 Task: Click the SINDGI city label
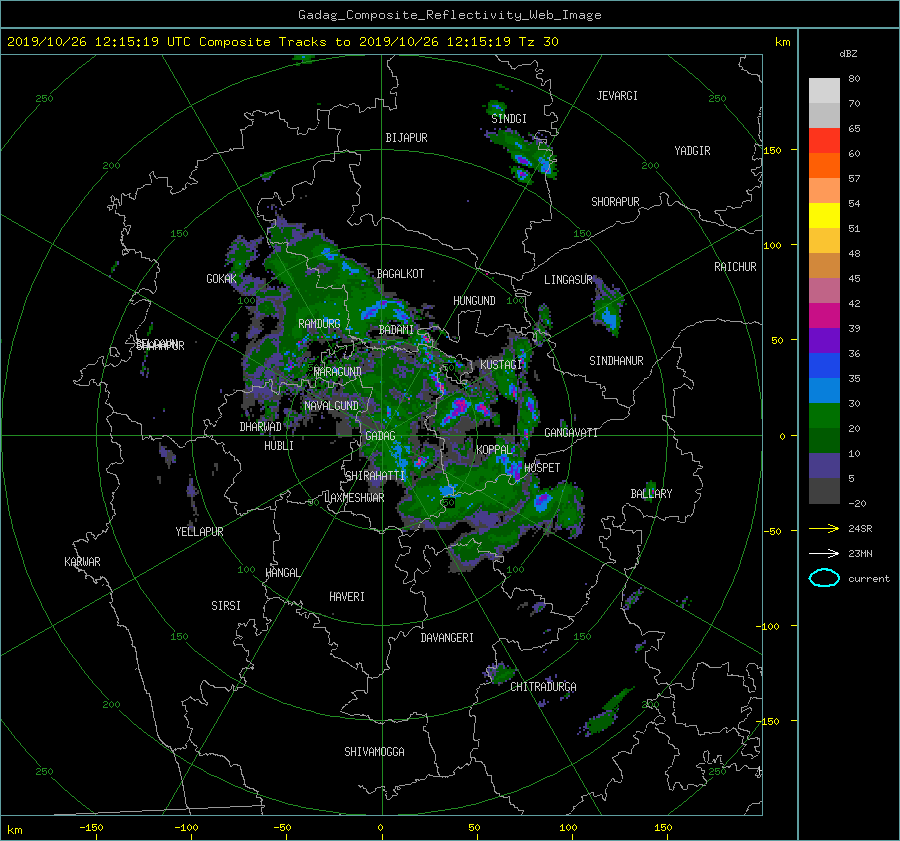pos(509,119)
